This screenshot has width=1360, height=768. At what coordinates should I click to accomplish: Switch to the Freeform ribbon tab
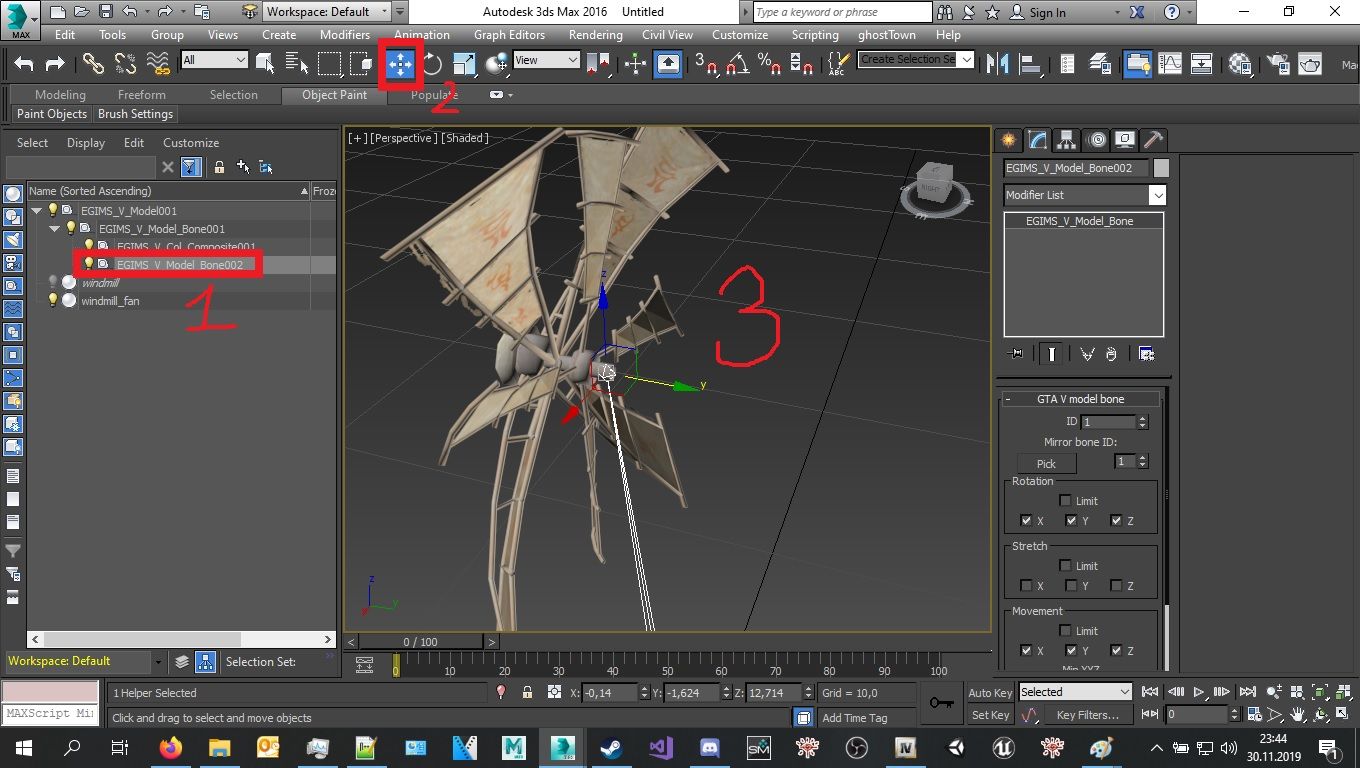pyautogui.click(x=142, y=95)
